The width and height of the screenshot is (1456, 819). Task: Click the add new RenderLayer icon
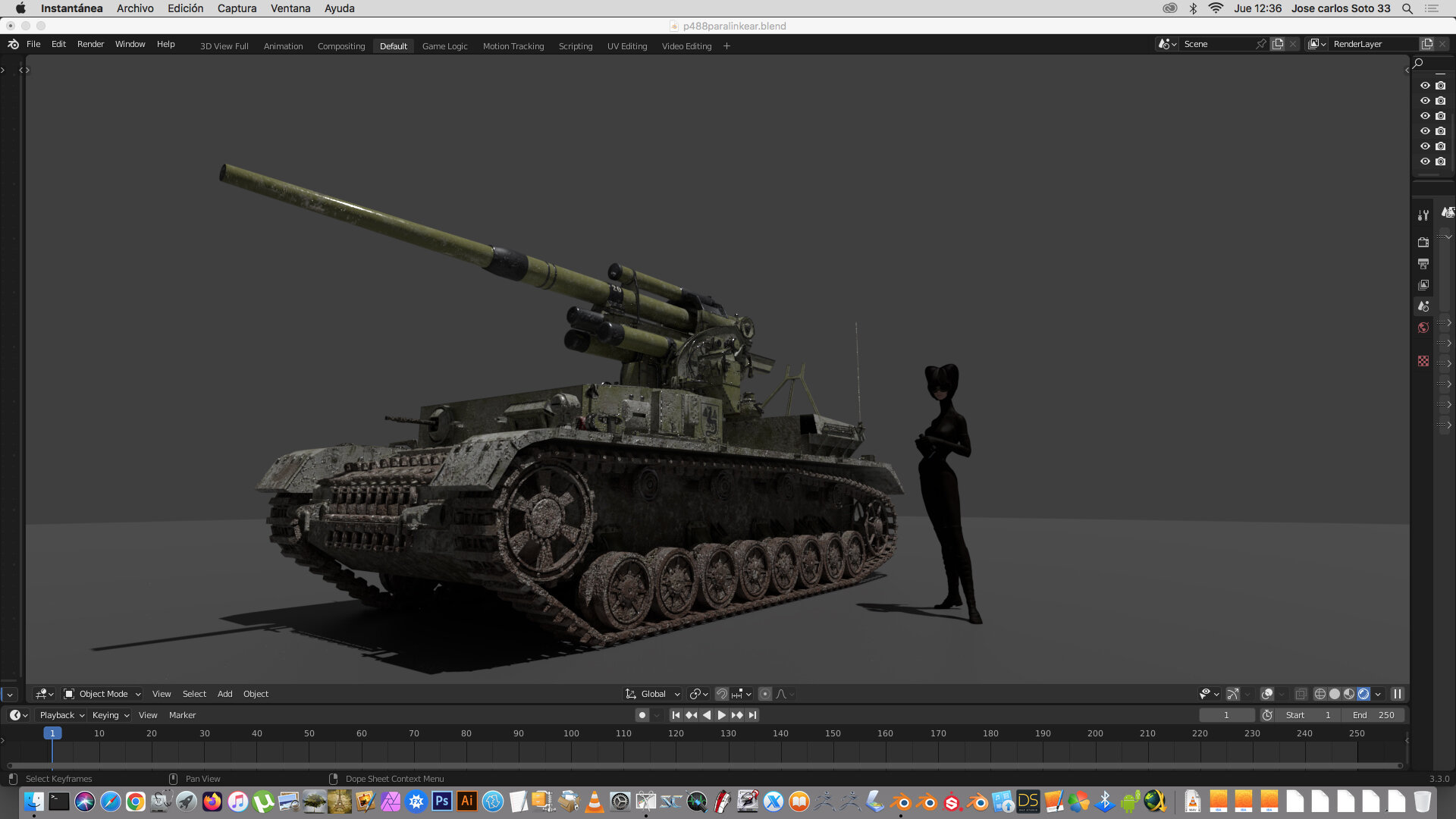(x=1427, y=44)
